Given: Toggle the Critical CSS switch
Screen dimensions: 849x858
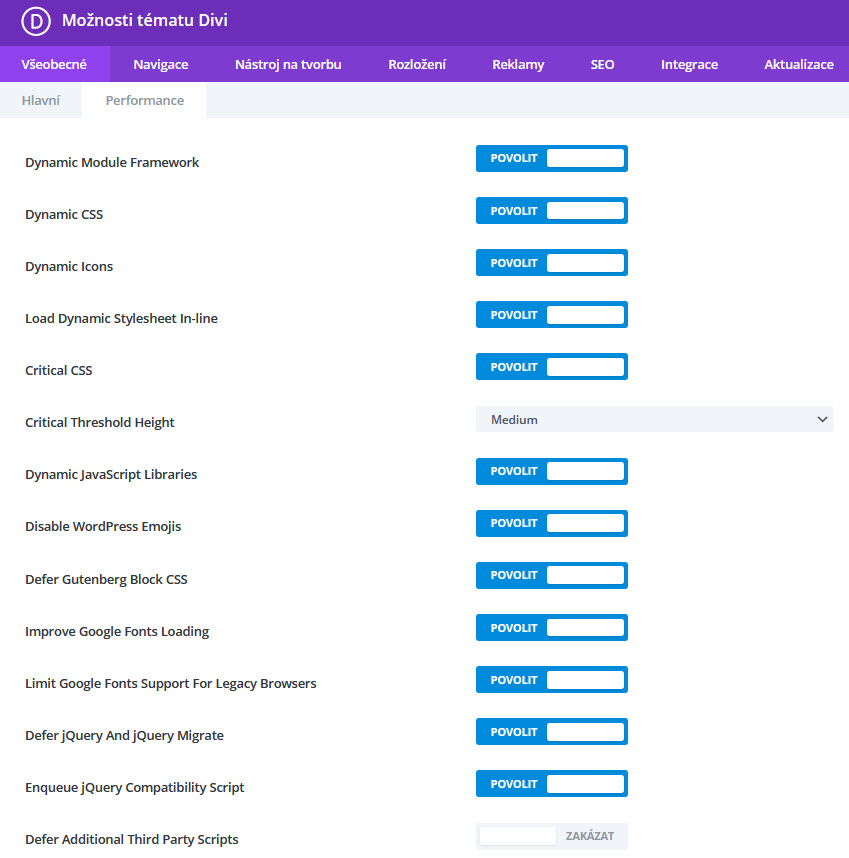Looking at the screenshot, I should click(551, 367).
